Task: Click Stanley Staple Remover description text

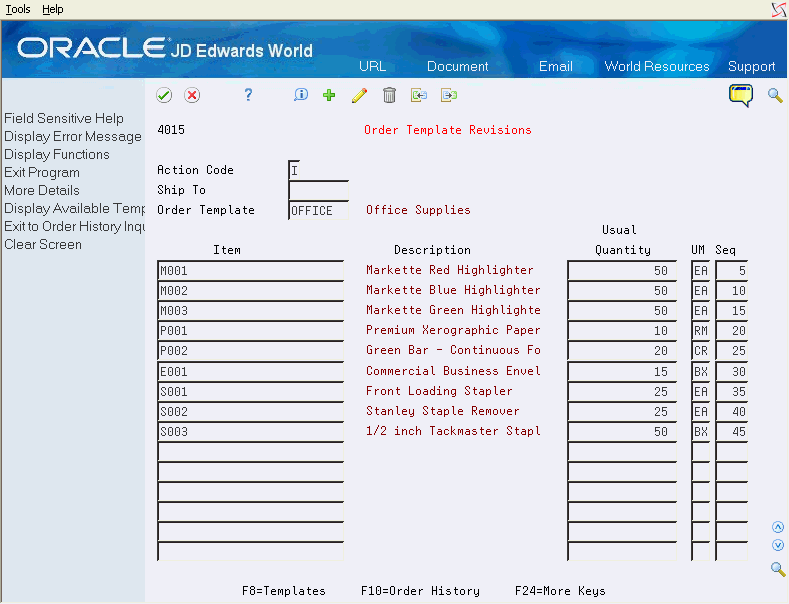Action: coord(442,411)
